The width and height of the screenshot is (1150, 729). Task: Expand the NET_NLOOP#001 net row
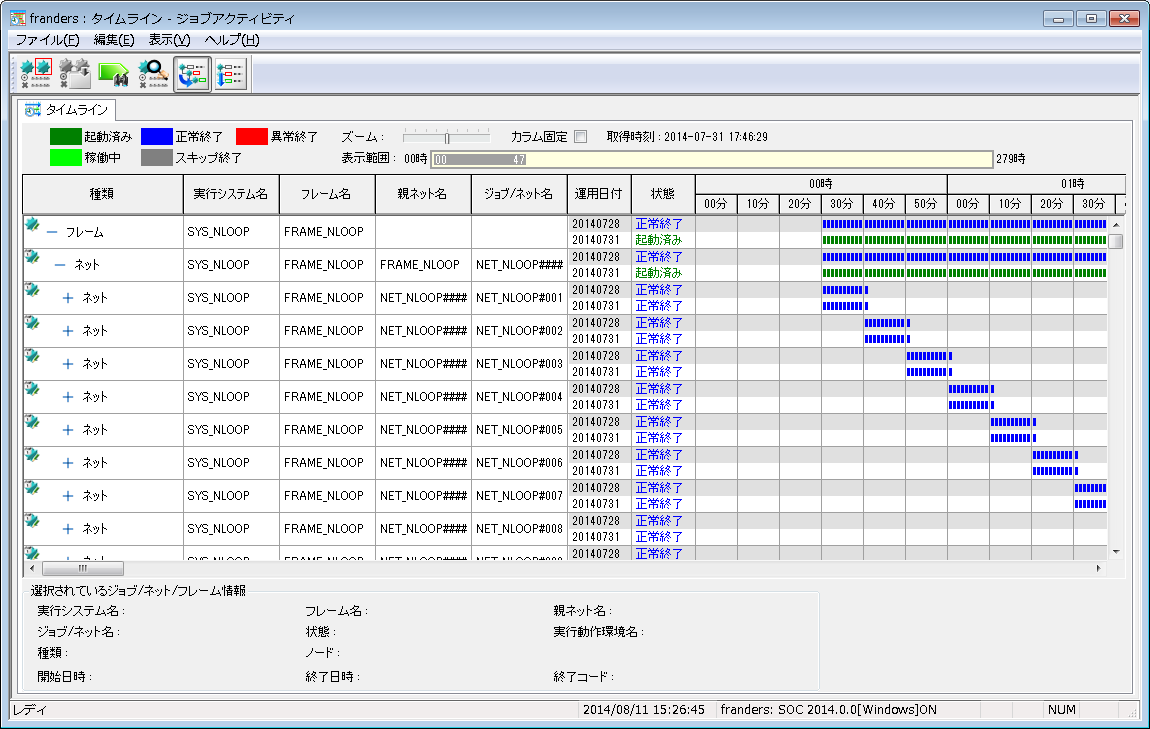click(67, 298)
